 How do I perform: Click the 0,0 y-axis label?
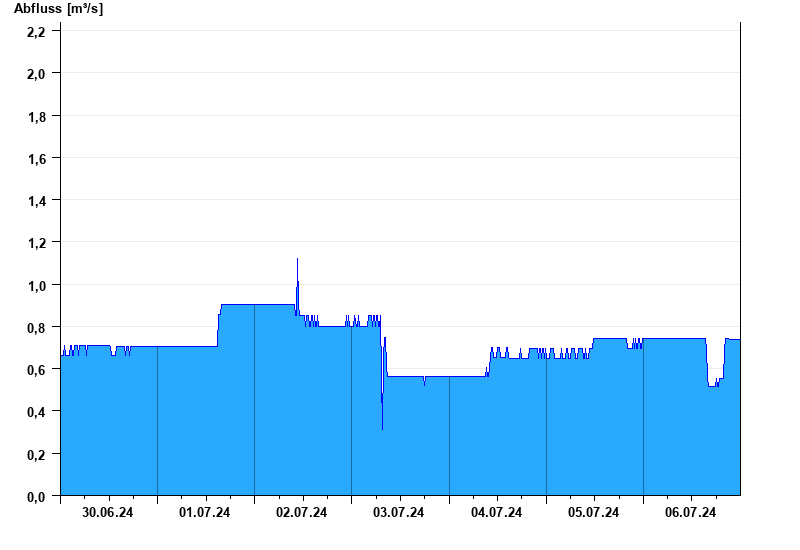coord(36,496)
